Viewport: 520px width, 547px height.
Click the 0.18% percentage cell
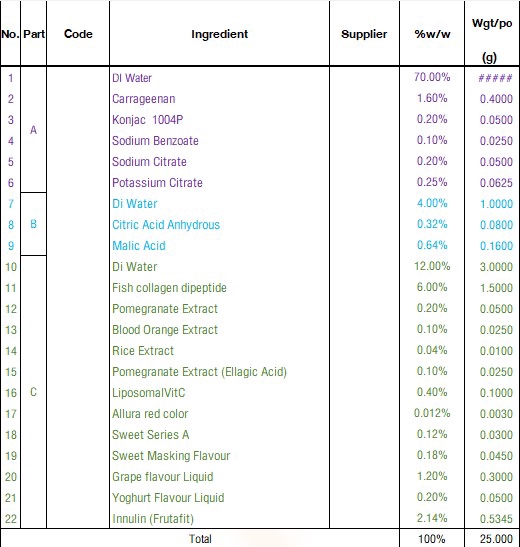pyautogui.click(x=432, y=455)
